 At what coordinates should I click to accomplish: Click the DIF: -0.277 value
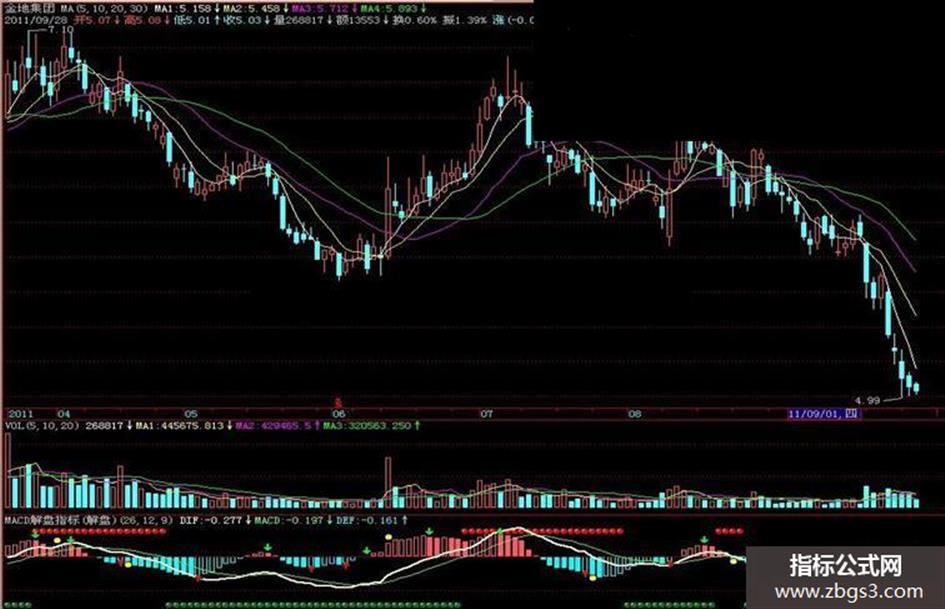(x=210, y=519)
